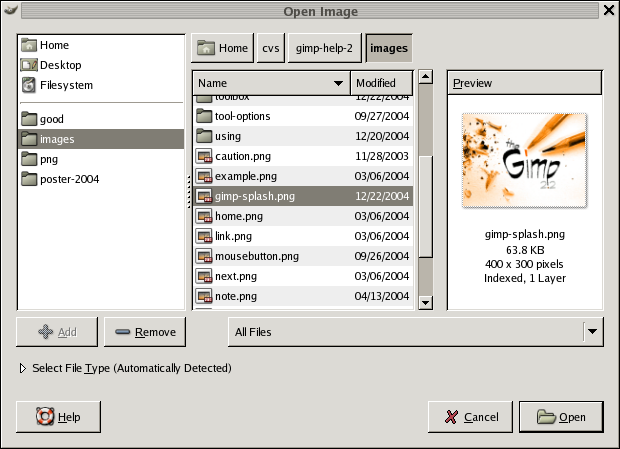Open the All Files filter dropdown
620x449 pixels.
[593, 332]
